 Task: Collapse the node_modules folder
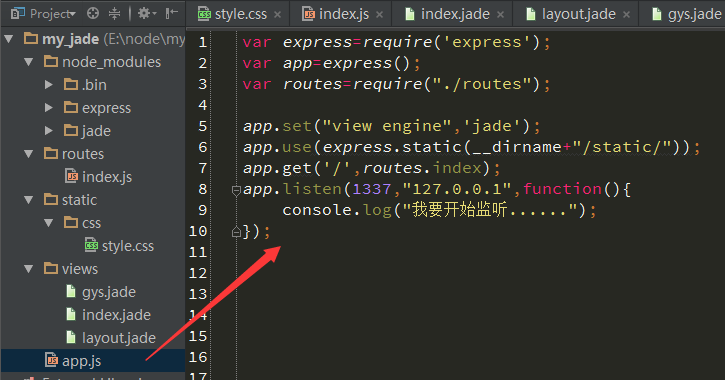(x=29, y=62)
